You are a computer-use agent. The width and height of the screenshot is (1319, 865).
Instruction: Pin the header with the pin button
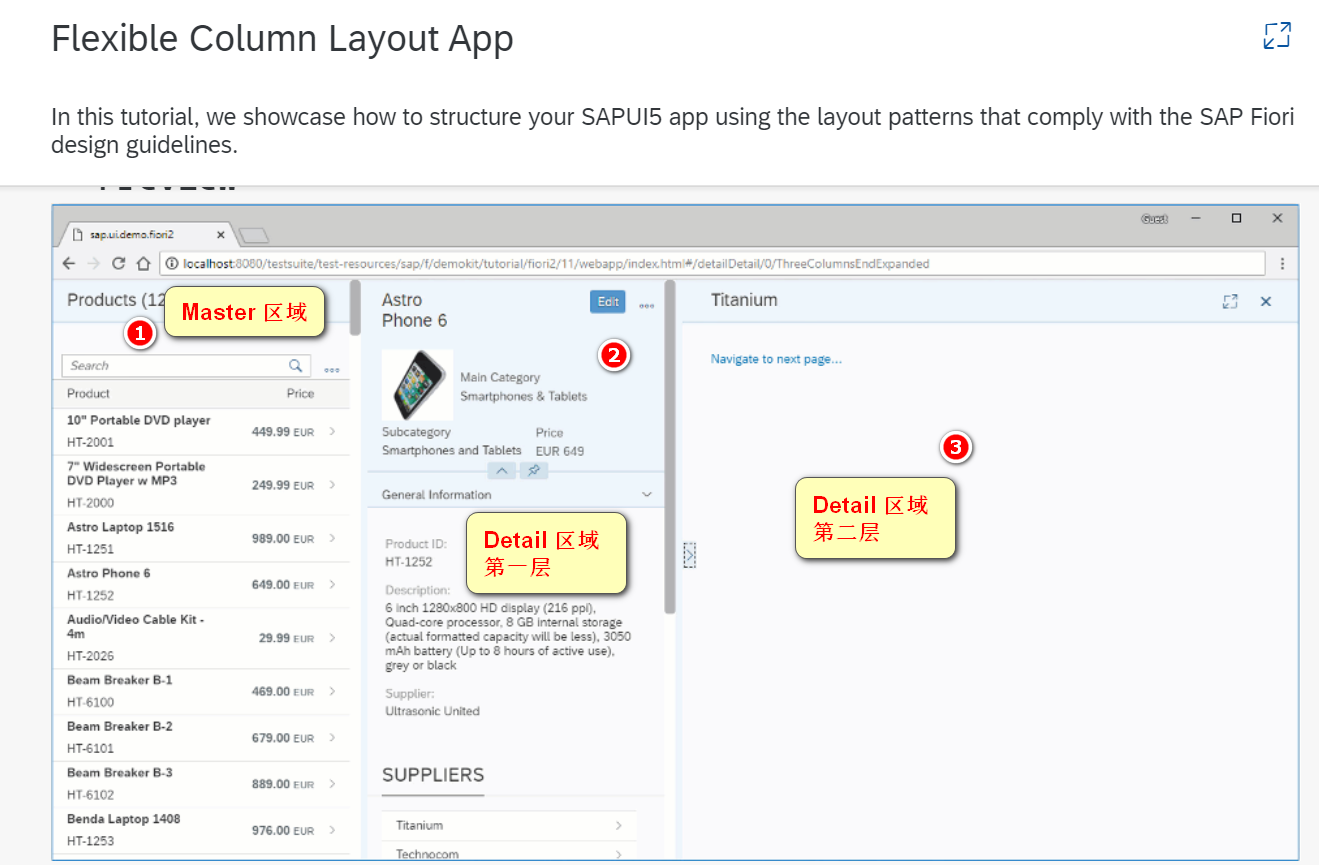click(x=534, y=470)
